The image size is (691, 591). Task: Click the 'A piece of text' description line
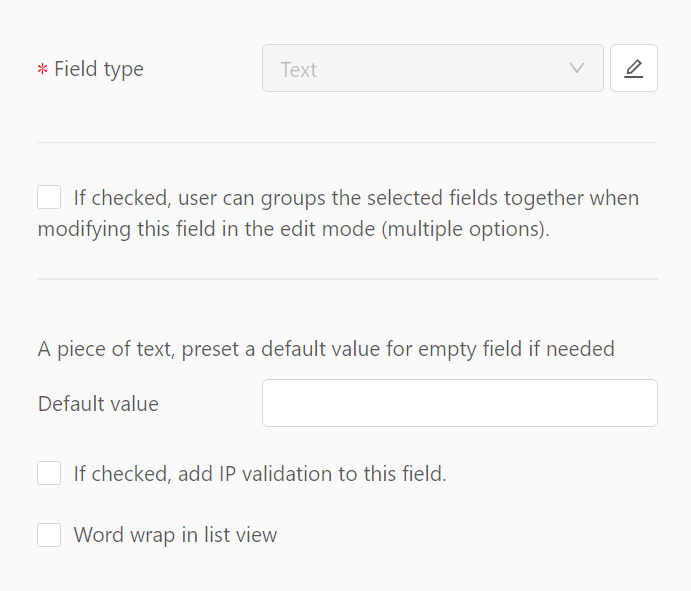click(x=326, y=349)
